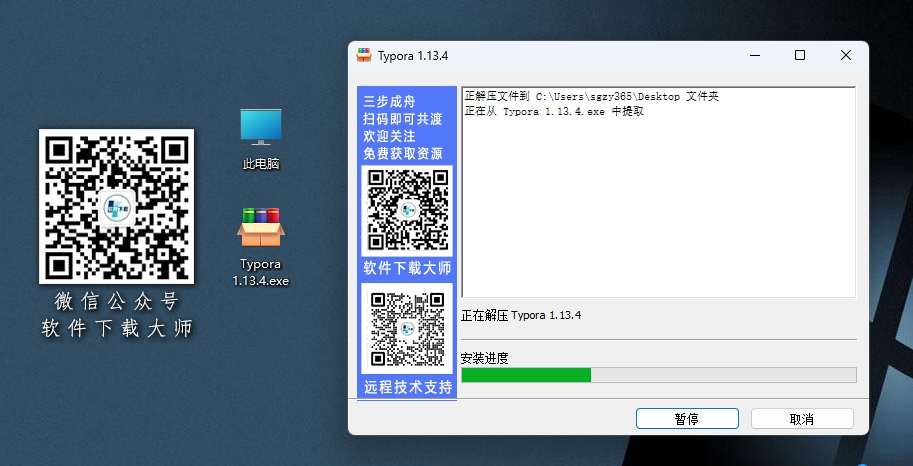This screenshot has width=913, height=466.
Task: Maximize the Typora 1.13.4 installer window
Action: [800, 55]
